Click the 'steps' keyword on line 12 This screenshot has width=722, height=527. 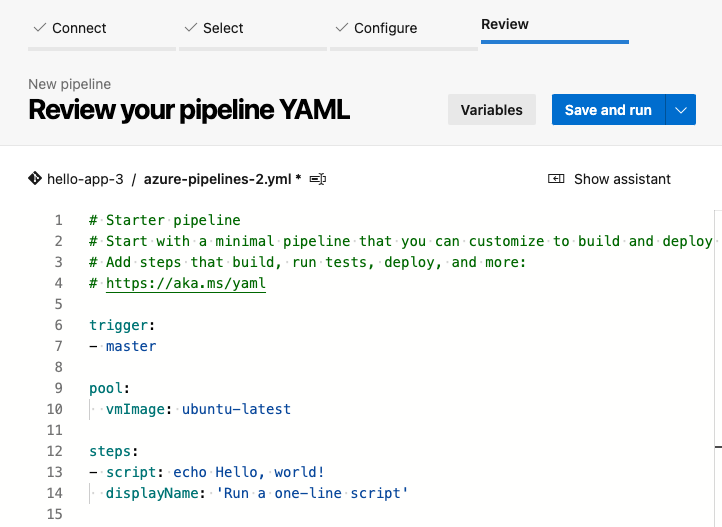click(110, 451)
